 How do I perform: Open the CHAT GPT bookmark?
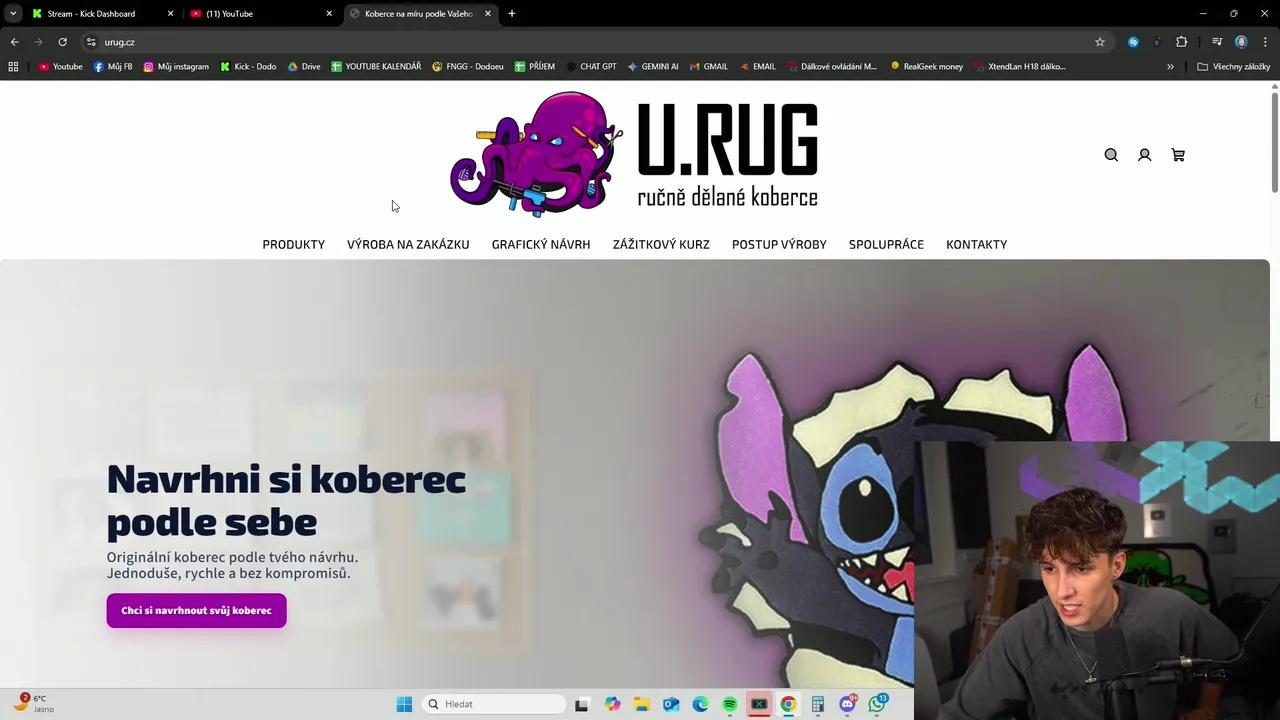(591, 67)
